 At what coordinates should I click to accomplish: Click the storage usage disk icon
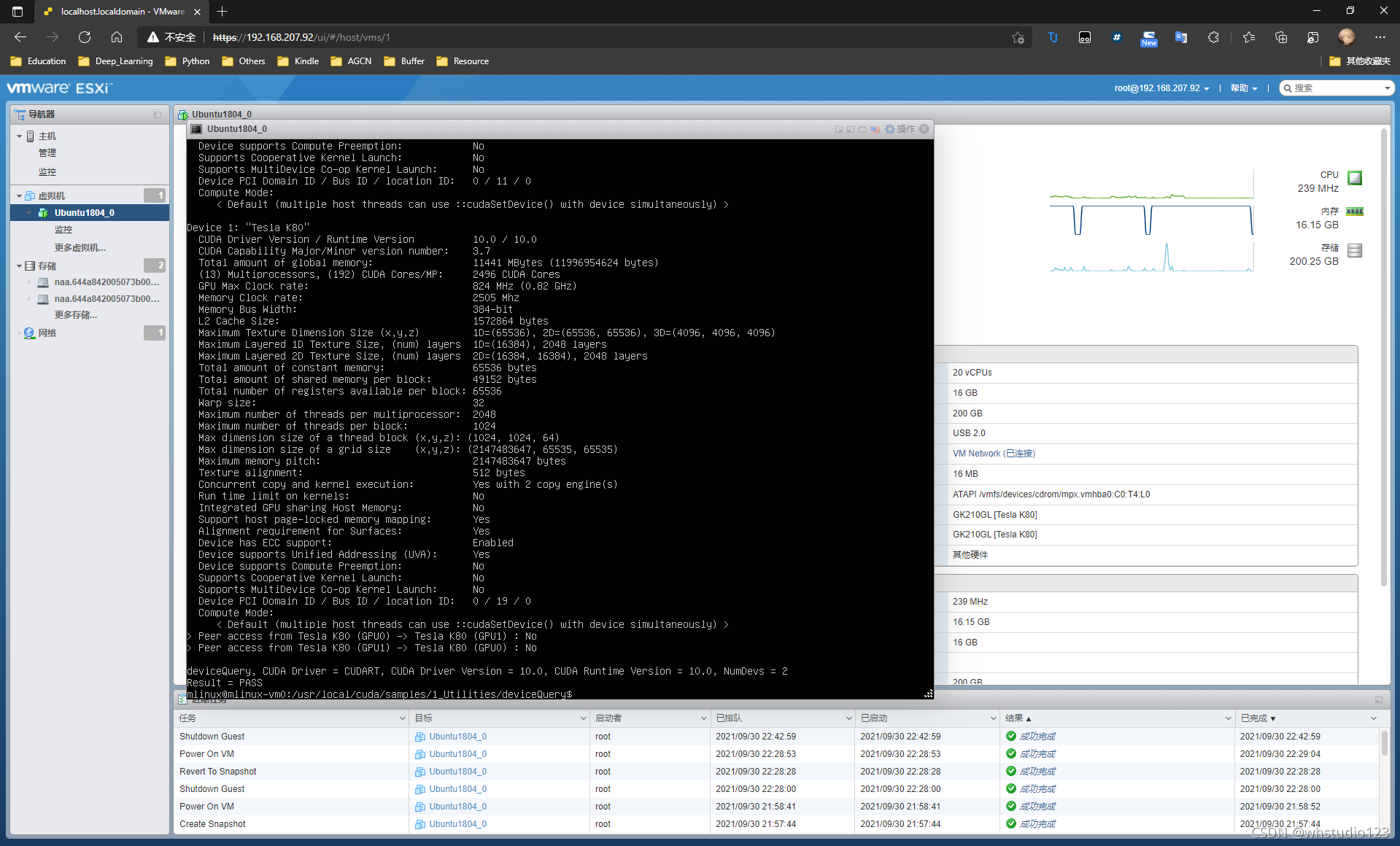point(1355,250)
